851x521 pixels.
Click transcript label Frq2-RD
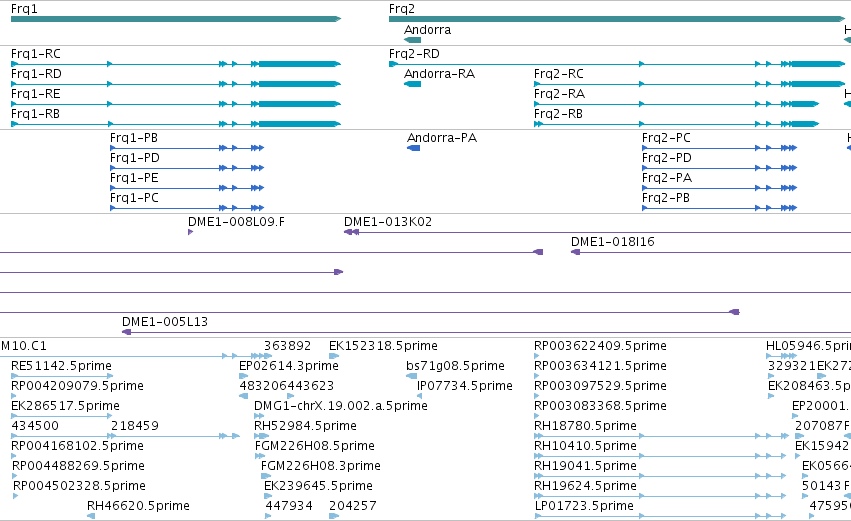coord(415,54)
